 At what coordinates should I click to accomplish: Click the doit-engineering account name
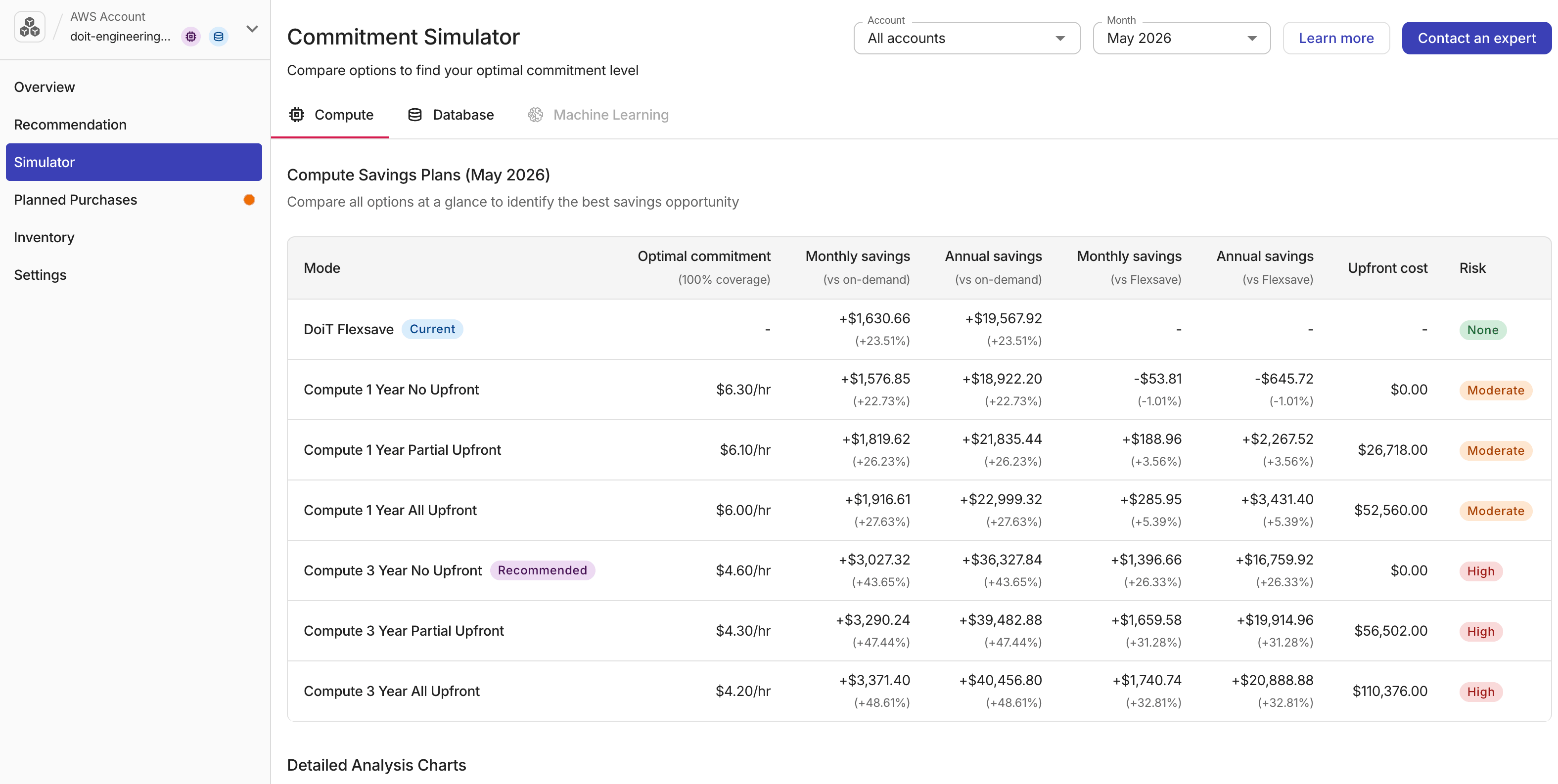120,36
